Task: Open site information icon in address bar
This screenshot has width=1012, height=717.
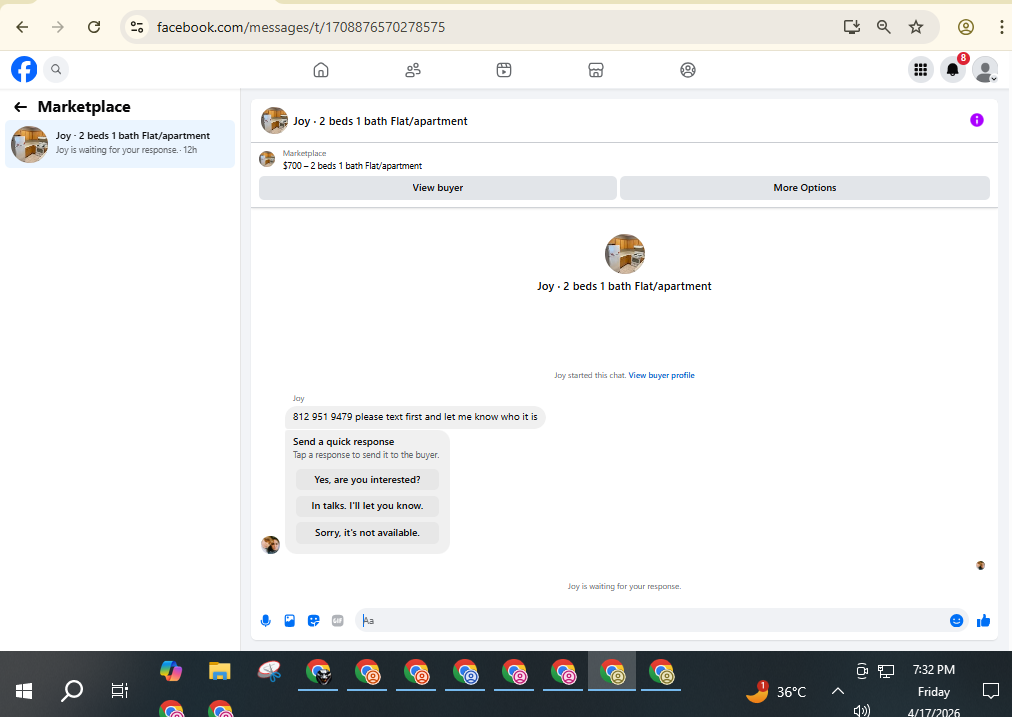Action: (x=137, y=27)
